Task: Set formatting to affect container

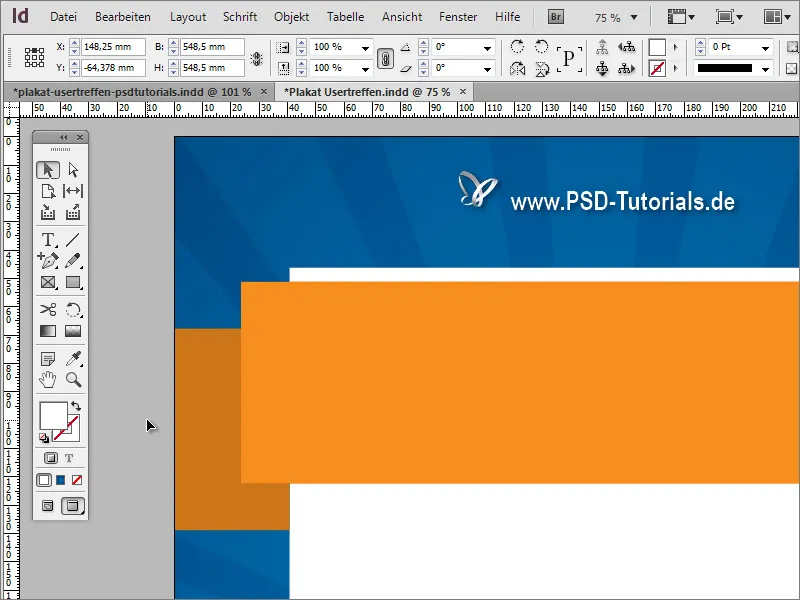Action: pyautogui.click(x=51, y=458)
